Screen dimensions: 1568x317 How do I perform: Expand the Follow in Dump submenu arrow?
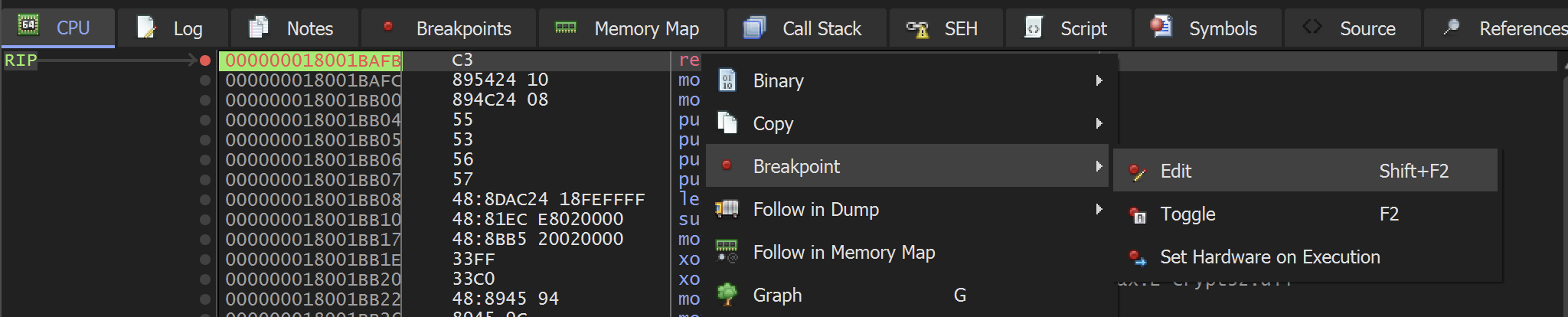pos(1099,209)
